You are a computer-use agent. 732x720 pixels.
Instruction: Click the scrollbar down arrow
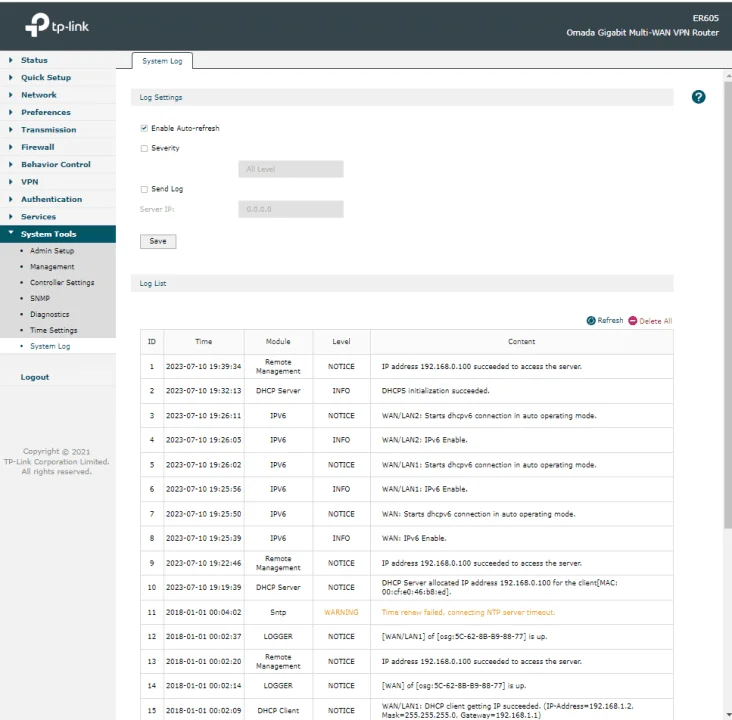[x=728, y=714]
